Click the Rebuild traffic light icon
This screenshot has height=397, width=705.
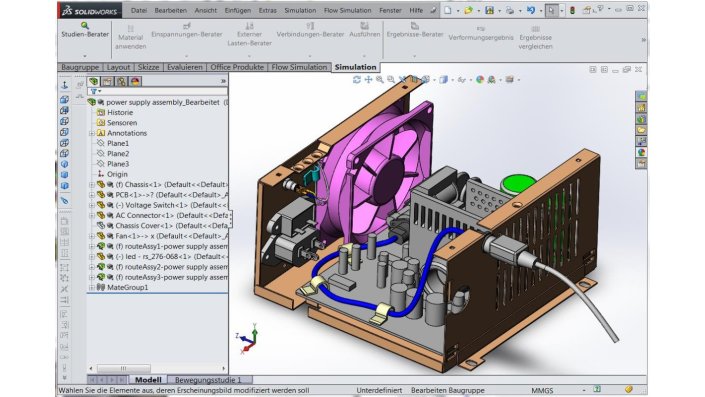click(572, 10)
